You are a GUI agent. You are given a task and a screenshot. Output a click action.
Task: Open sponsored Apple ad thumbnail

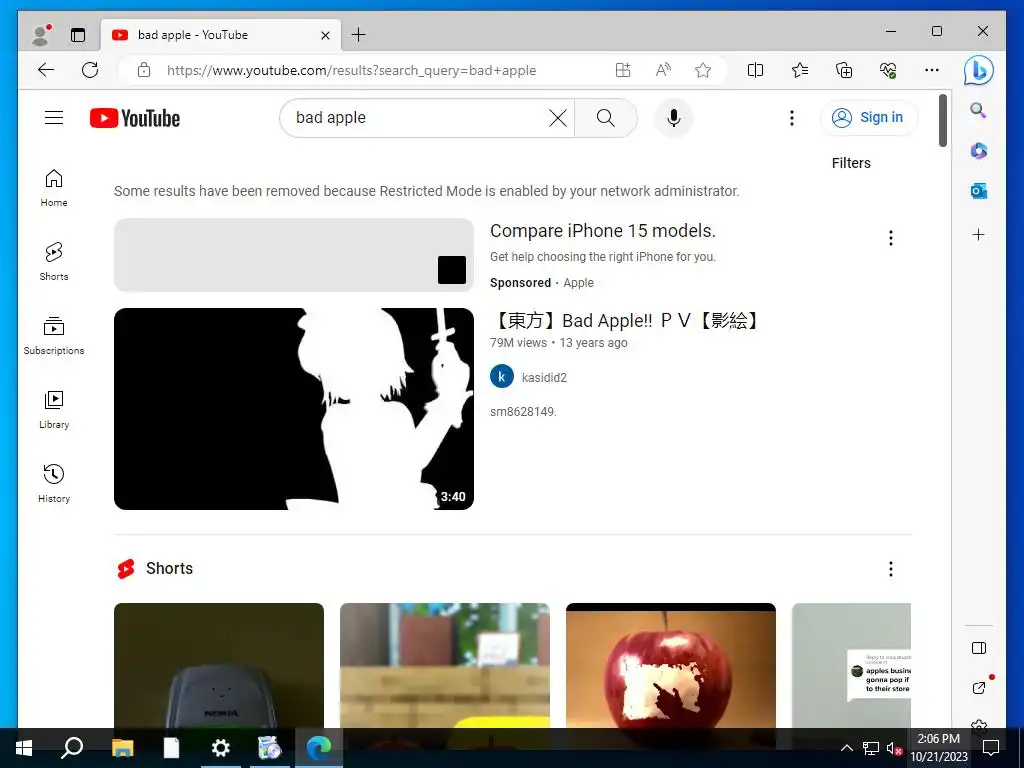[294, 255]
